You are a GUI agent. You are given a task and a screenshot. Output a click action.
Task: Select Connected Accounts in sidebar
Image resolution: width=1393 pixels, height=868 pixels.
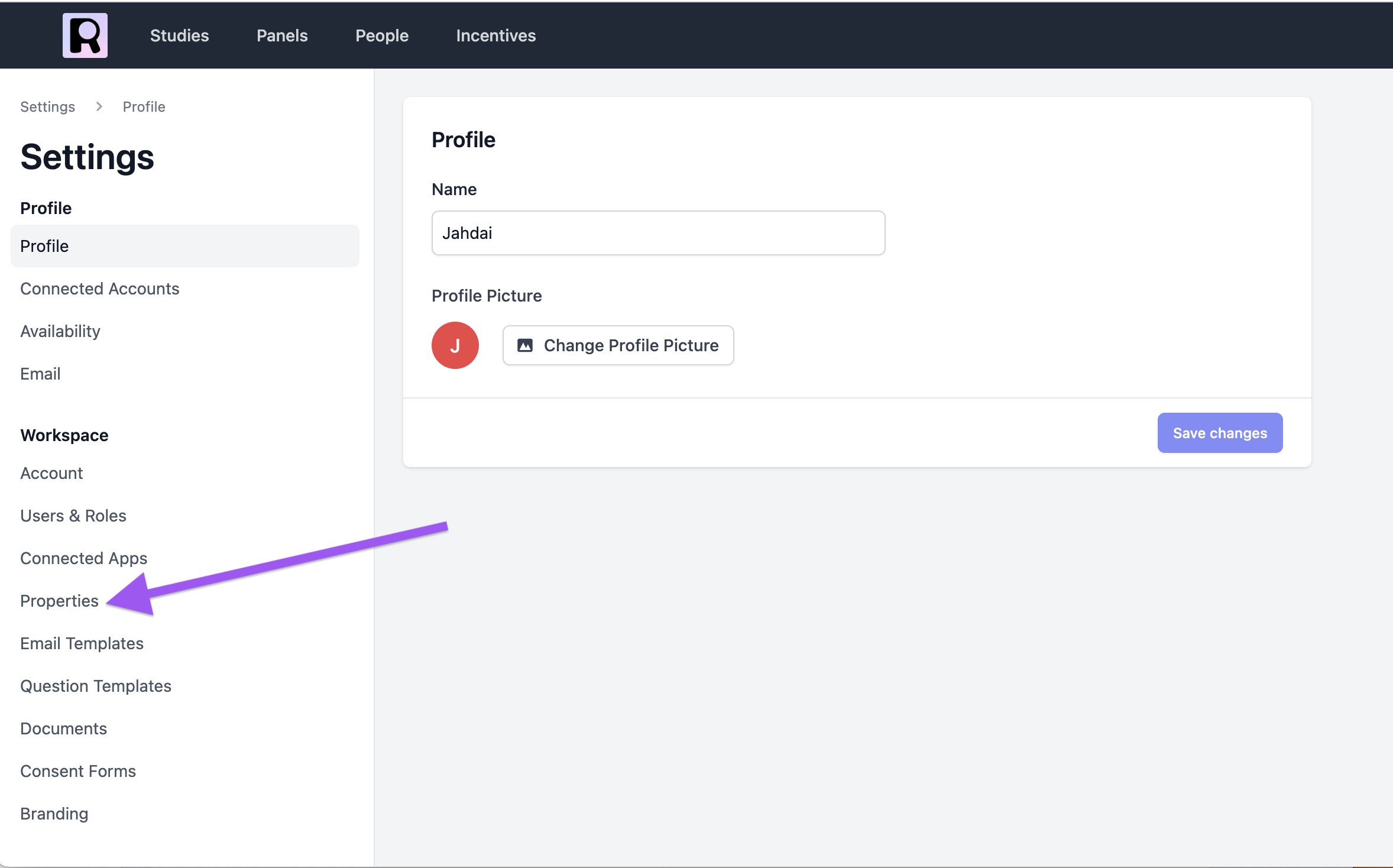pos(99,289)
